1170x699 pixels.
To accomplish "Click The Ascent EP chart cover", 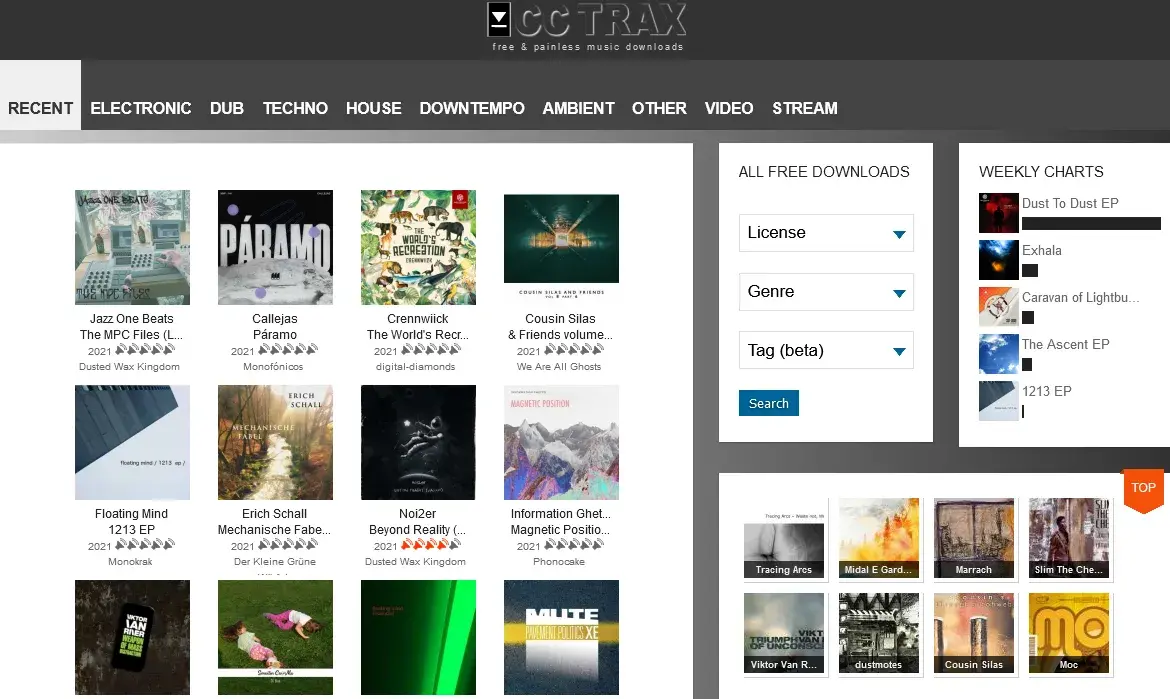I will click(998, 354).
